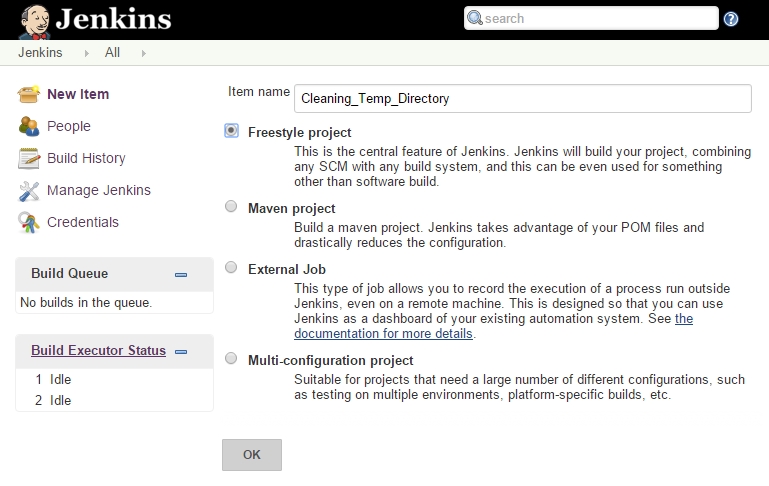
Task: Click the Maven project label
Action: 292,208
